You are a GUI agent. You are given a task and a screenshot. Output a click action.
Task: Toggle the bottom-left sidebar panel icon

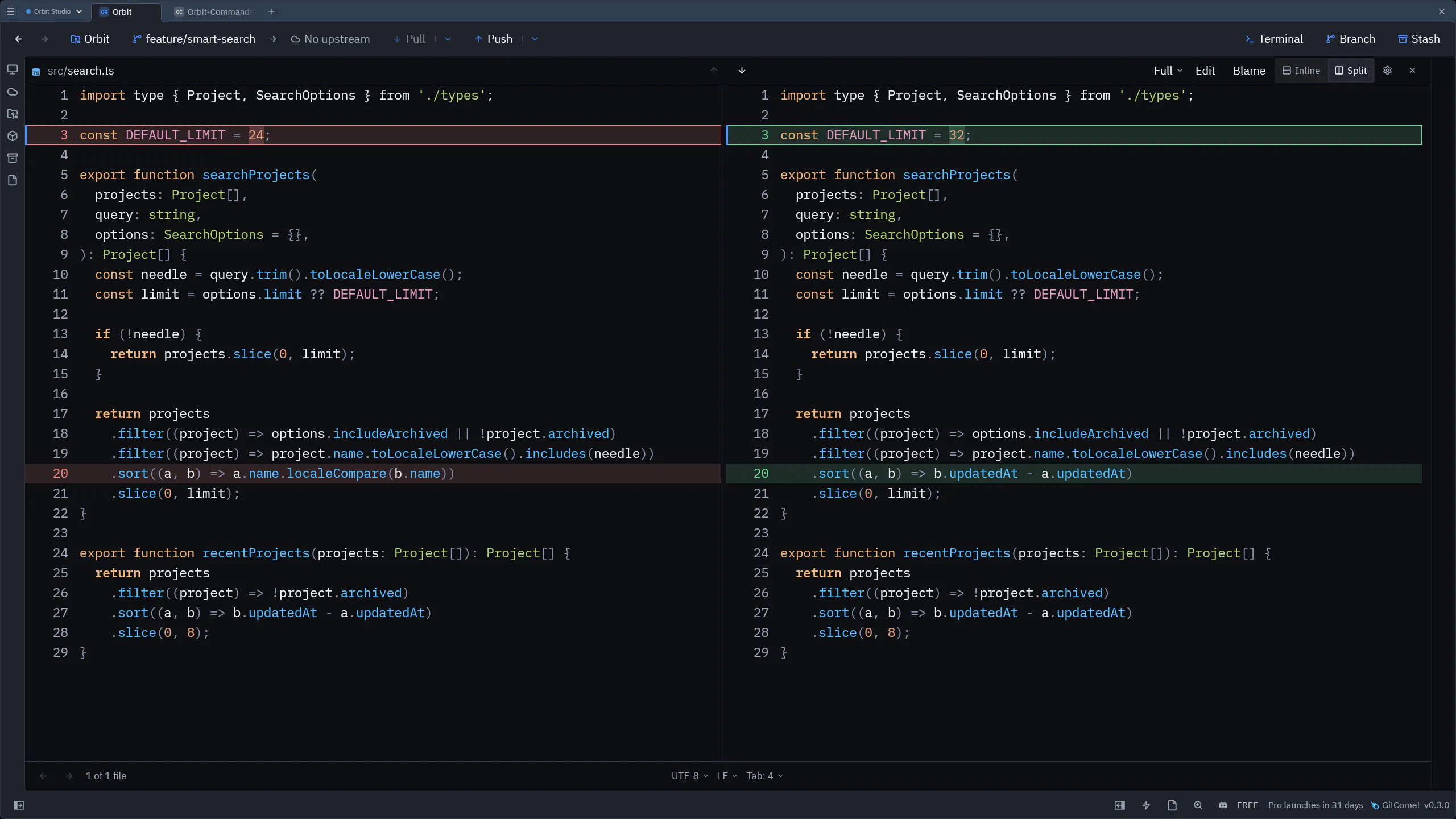[x=19, y=805]
